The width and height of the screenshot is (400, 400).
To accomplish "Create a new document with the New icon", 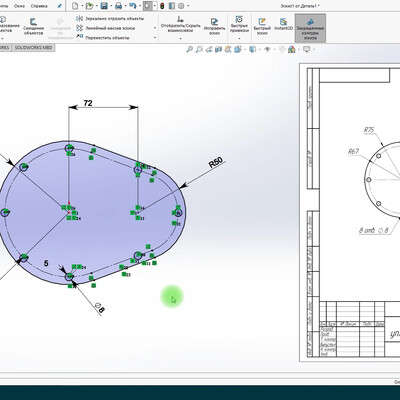I will pyautogui.click(x=76, y=6).
